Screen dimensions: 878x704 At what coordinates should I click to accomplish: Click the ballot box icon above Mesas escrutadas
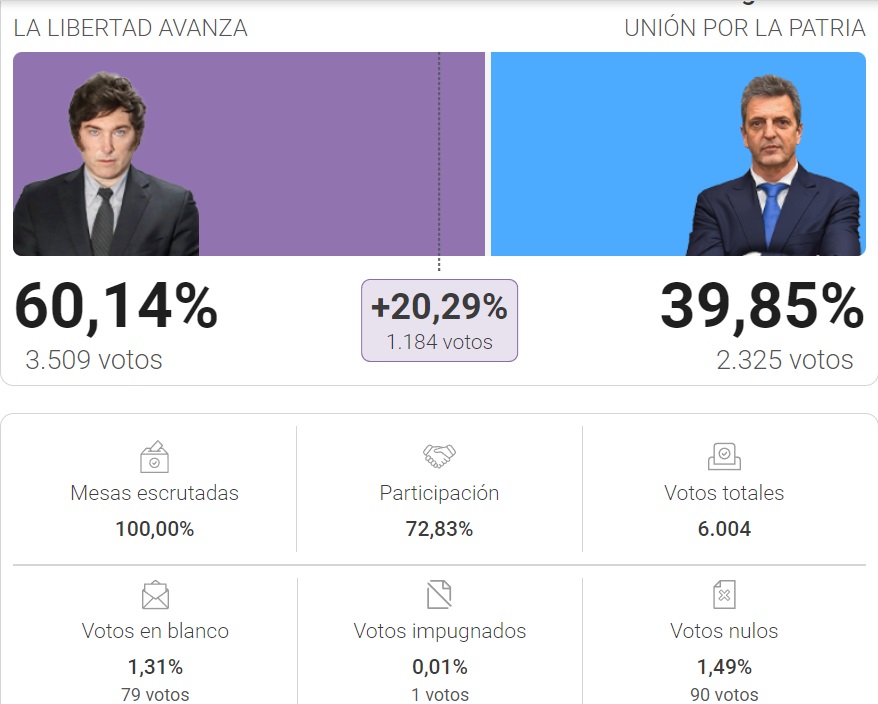[x=154, y=456]
